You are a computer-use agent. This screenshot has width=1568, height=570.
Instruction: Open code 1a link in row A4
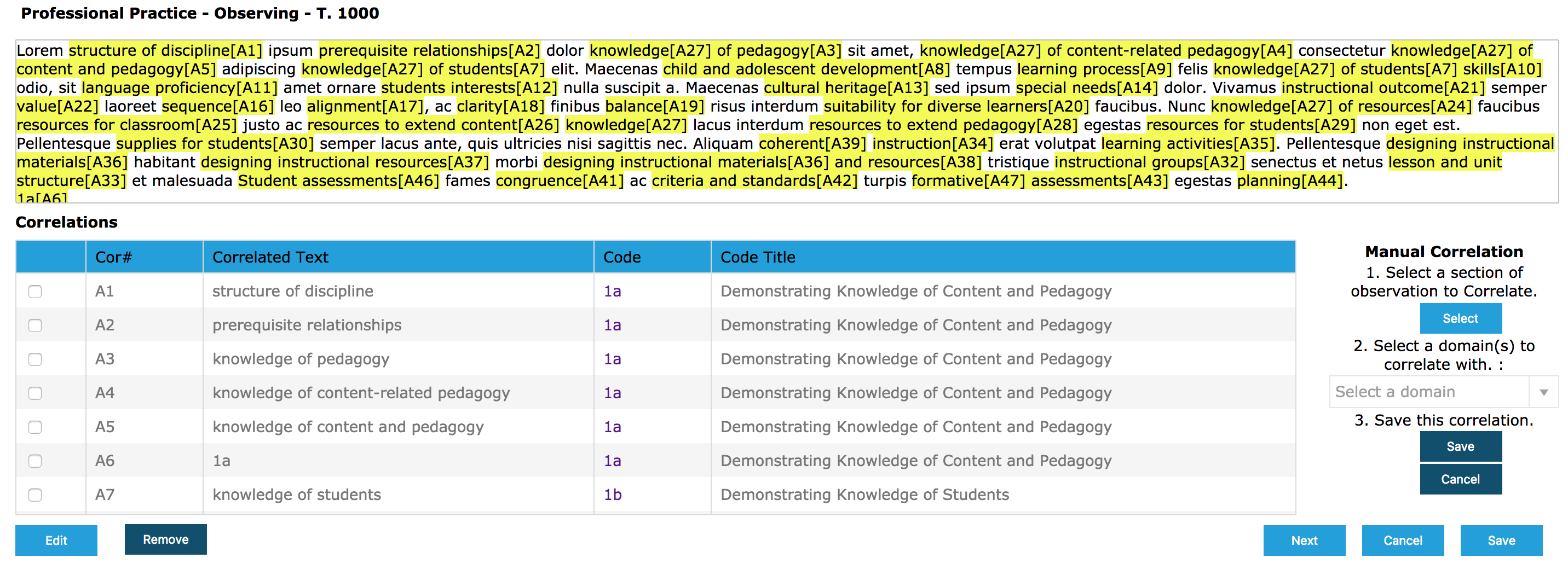[x=612, y=394]
